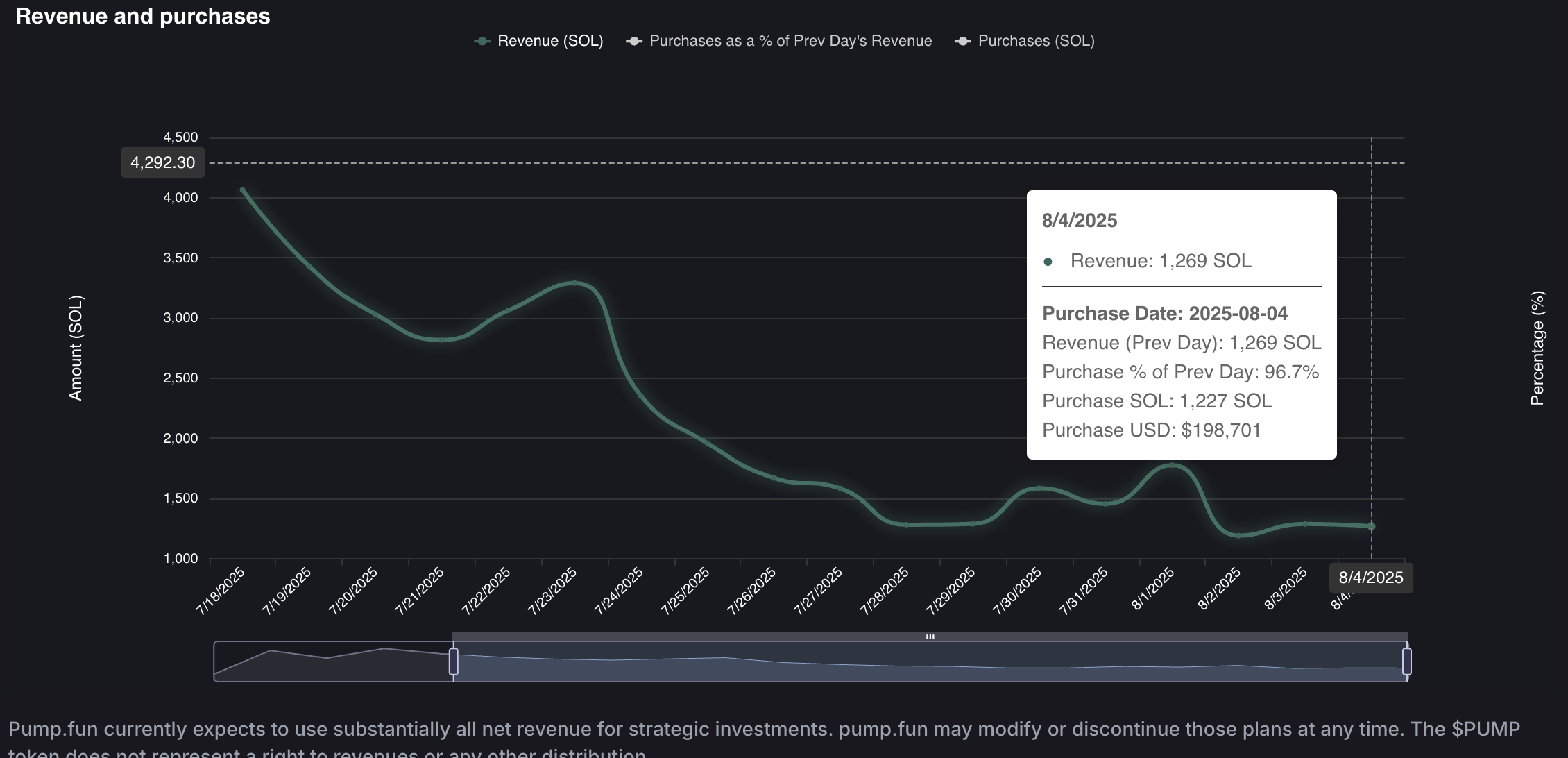Click the Purchases (SOL) legend marker icon
The image size is (1568, 758).
coord(962,41)
